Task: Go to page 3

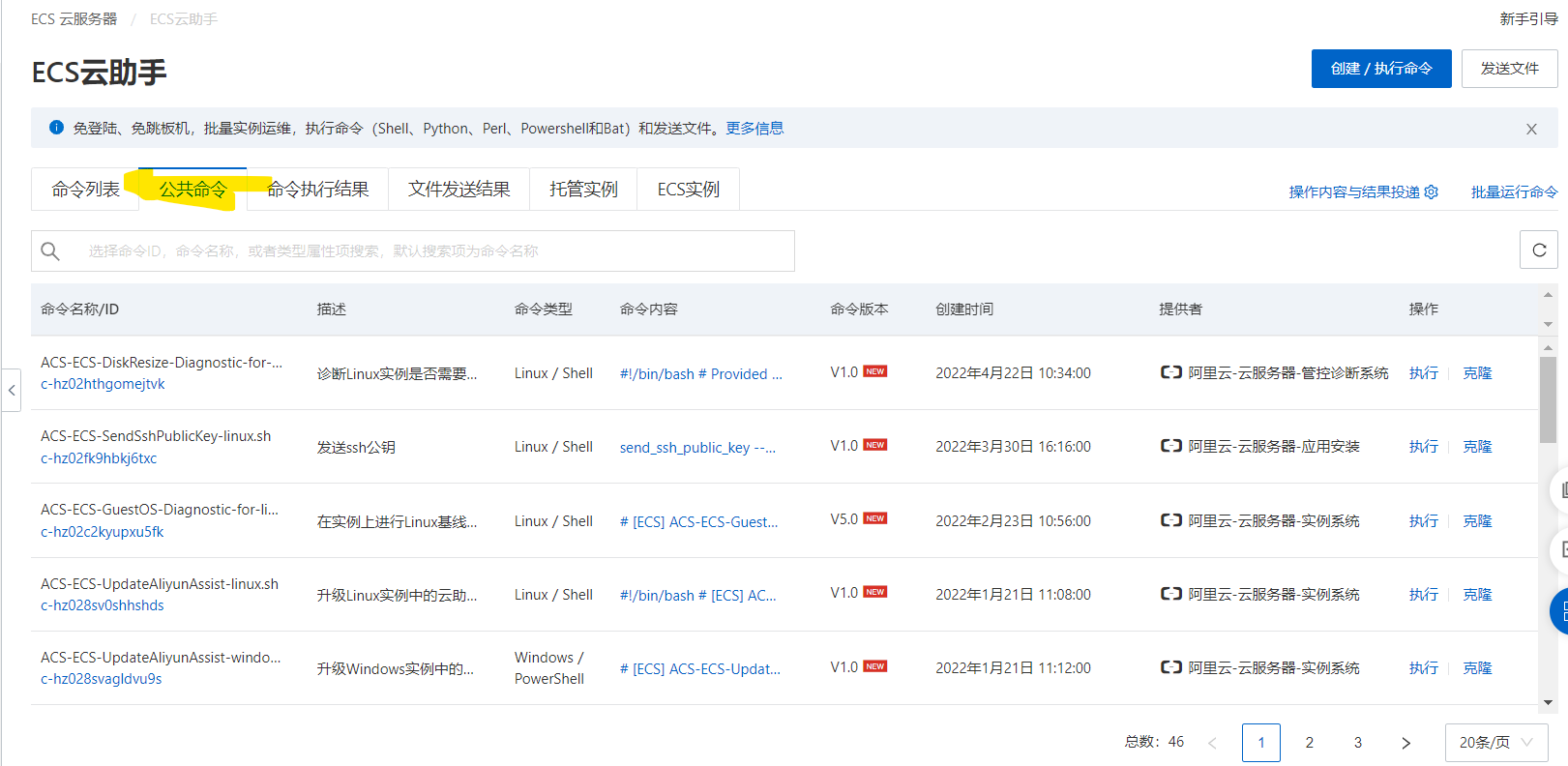Action: [1358, 743]
